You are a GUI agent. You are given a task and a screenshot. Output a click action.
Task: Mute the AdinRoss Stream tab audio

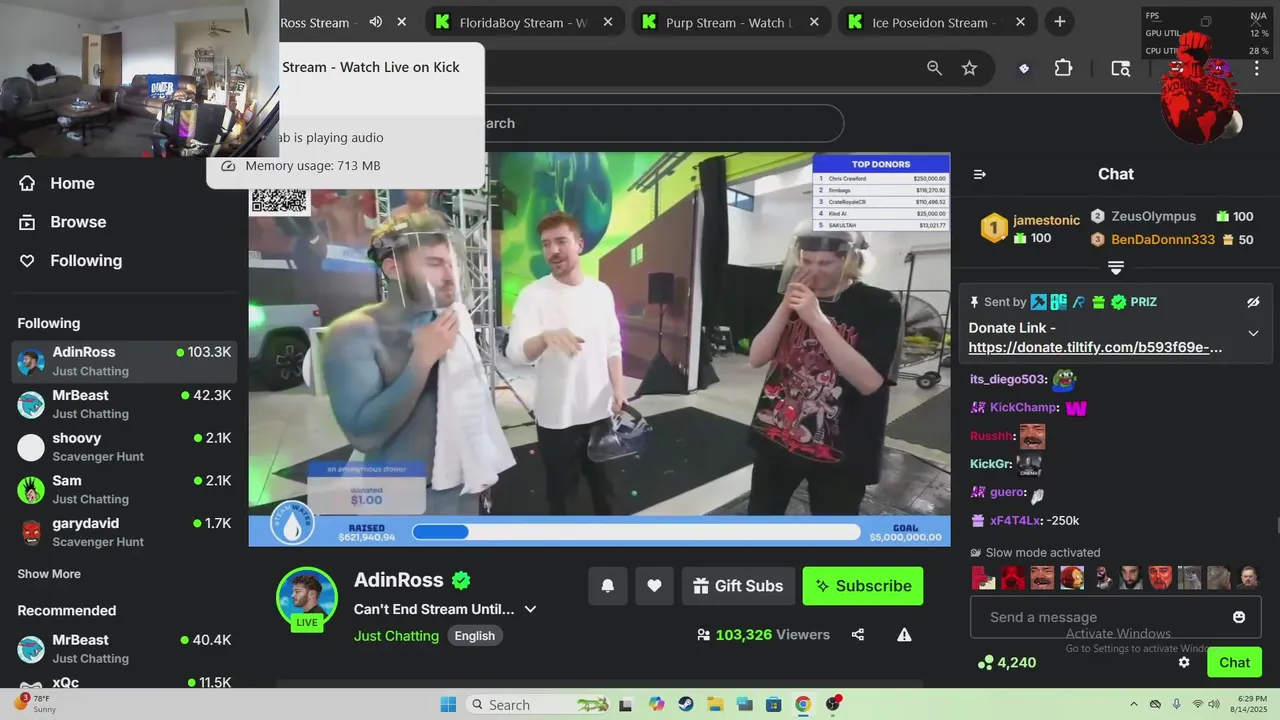376,22
